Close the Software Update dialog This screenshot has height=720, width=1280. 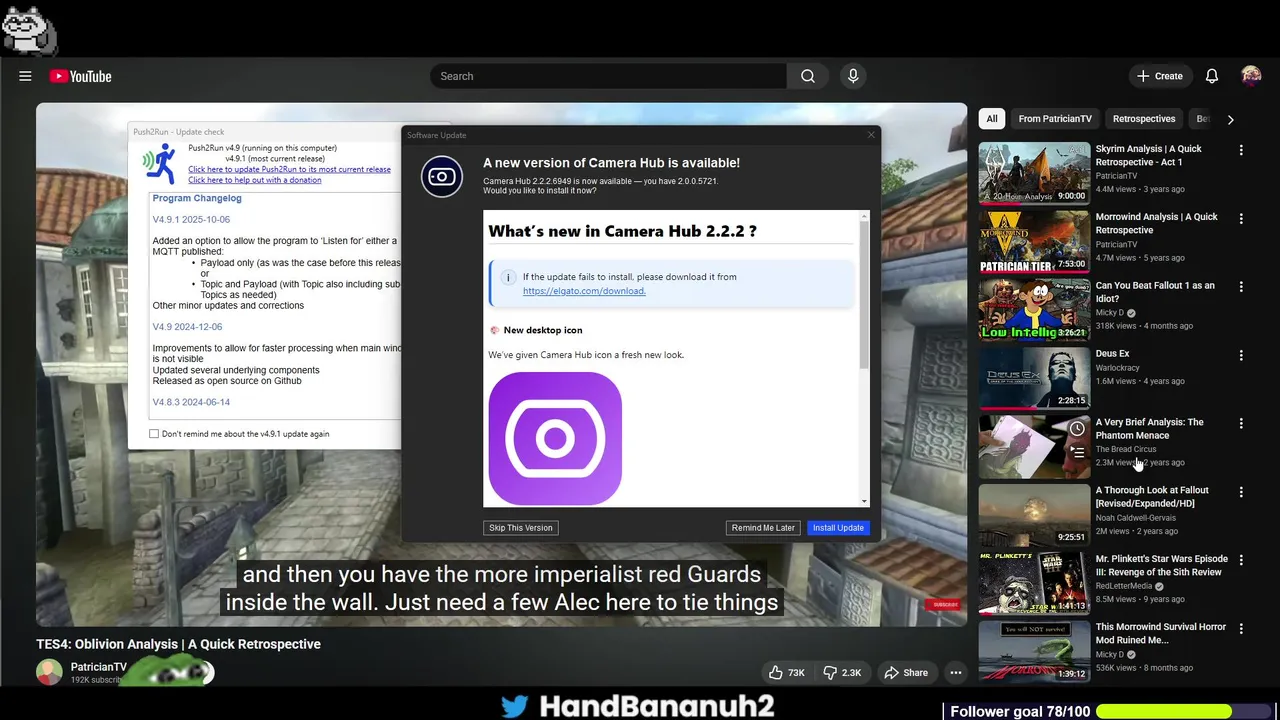(870, 135)
